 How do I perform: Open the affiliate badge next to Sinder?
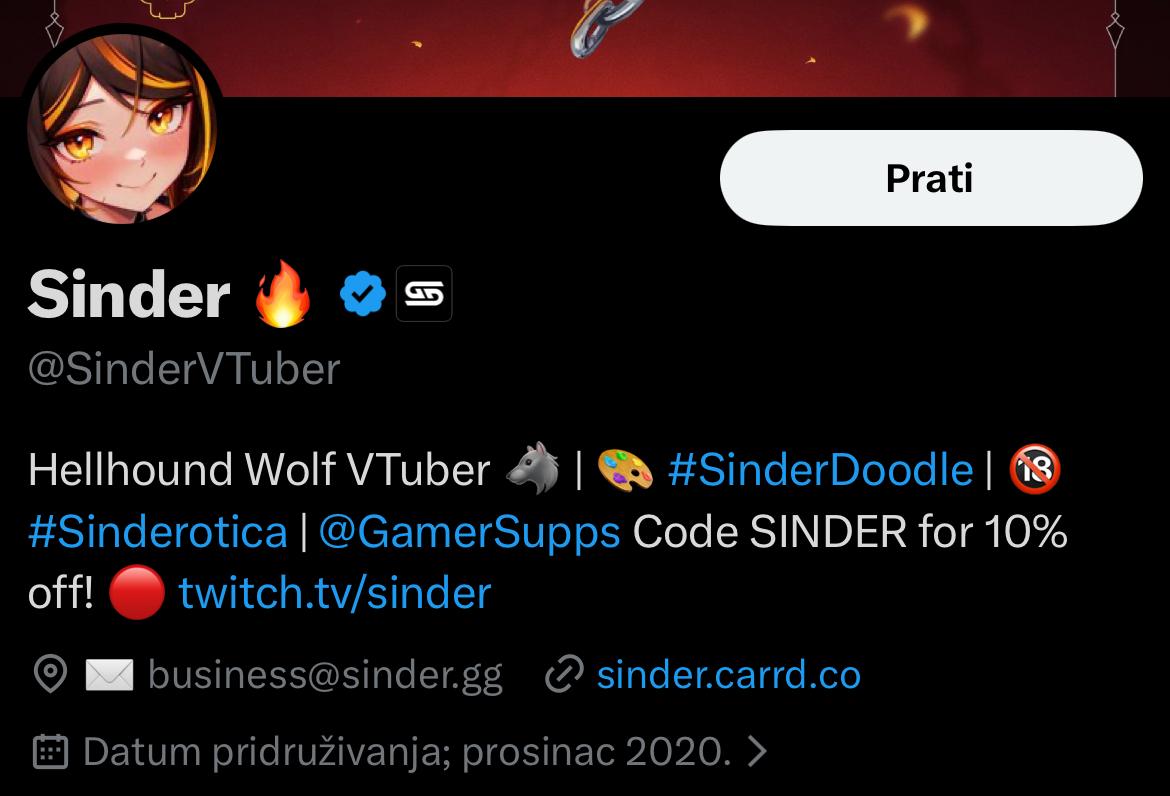[424, 293]
